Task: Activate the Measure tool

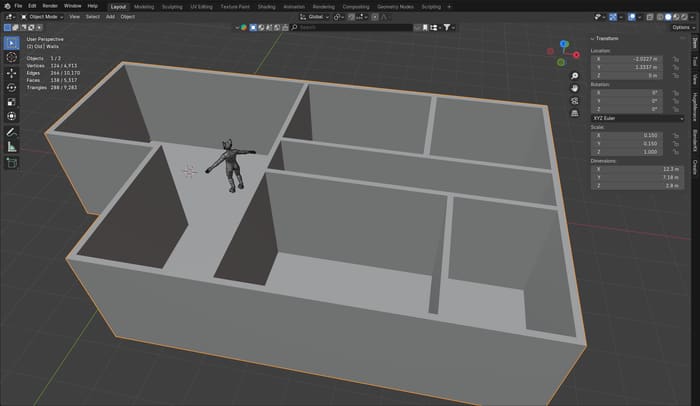Action: pos(11,146)
